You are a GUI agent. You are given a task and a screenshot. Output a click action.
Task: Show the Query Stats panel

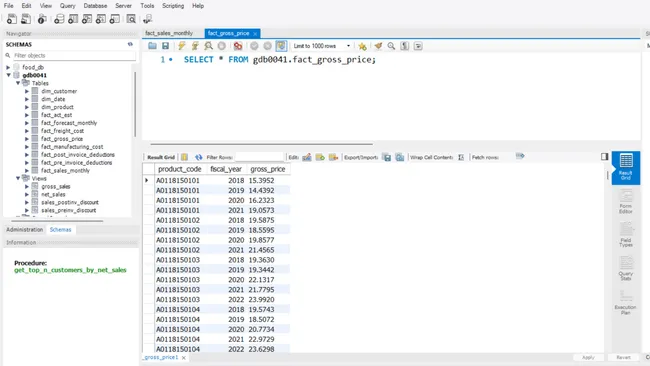pyautogui.click(x=626, y=269)
